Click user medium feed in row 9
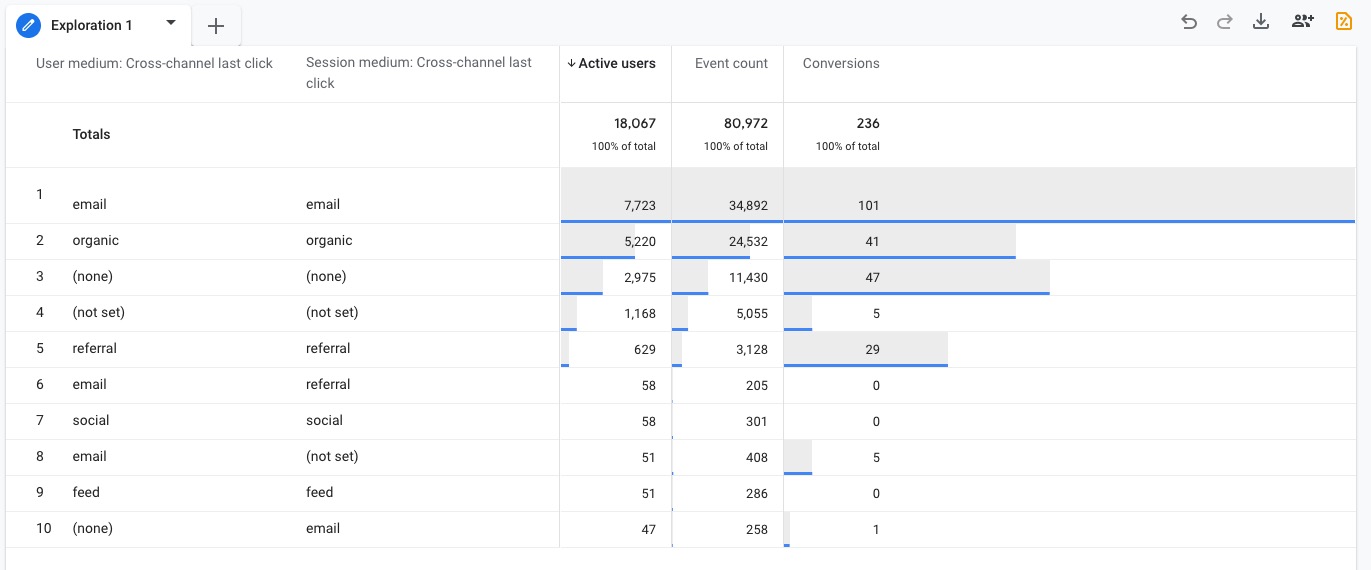Screen dimensions: 1371x570 (x=86, y=492)
